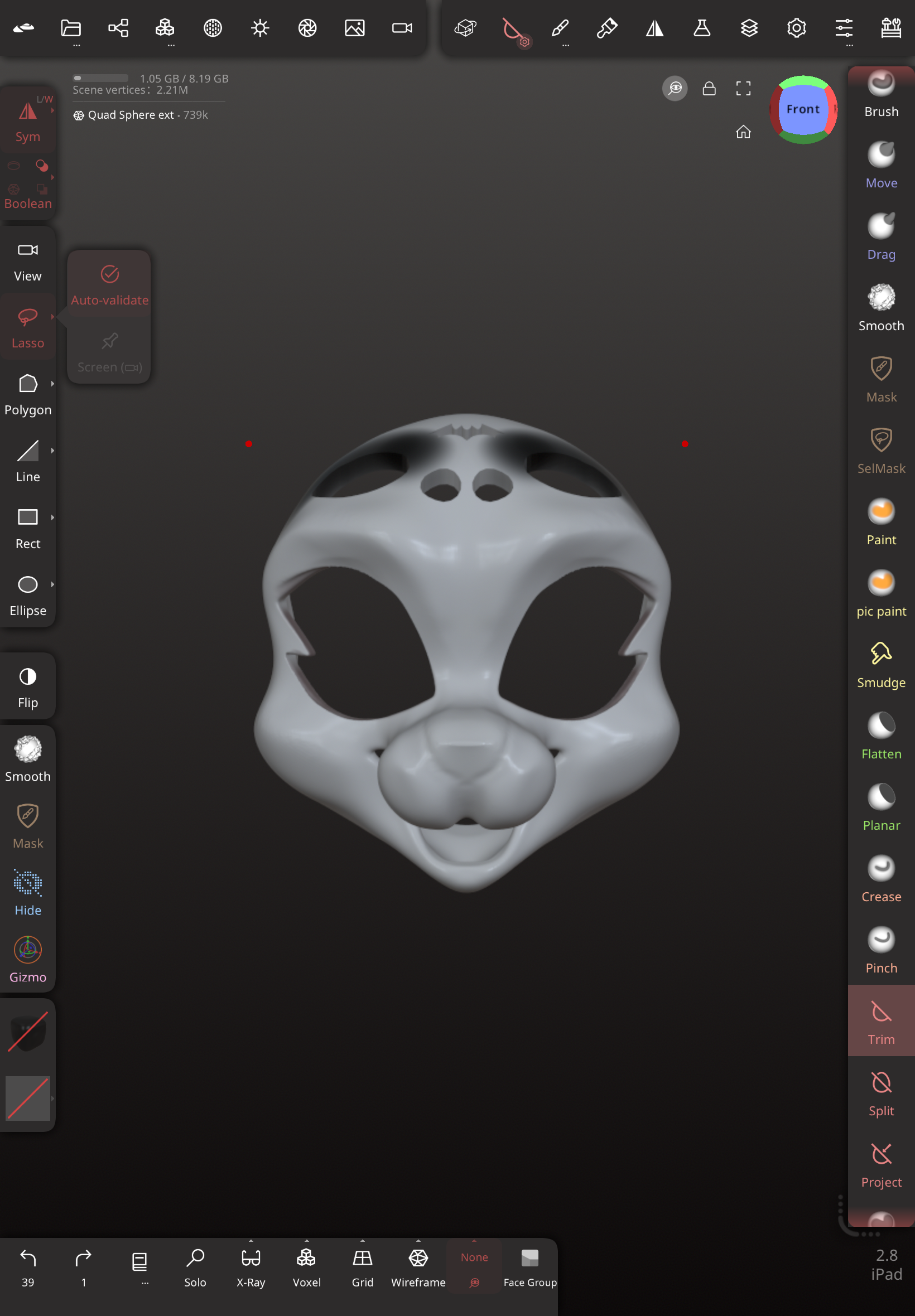Select the Crease brush tool

(x=880, y=879)
